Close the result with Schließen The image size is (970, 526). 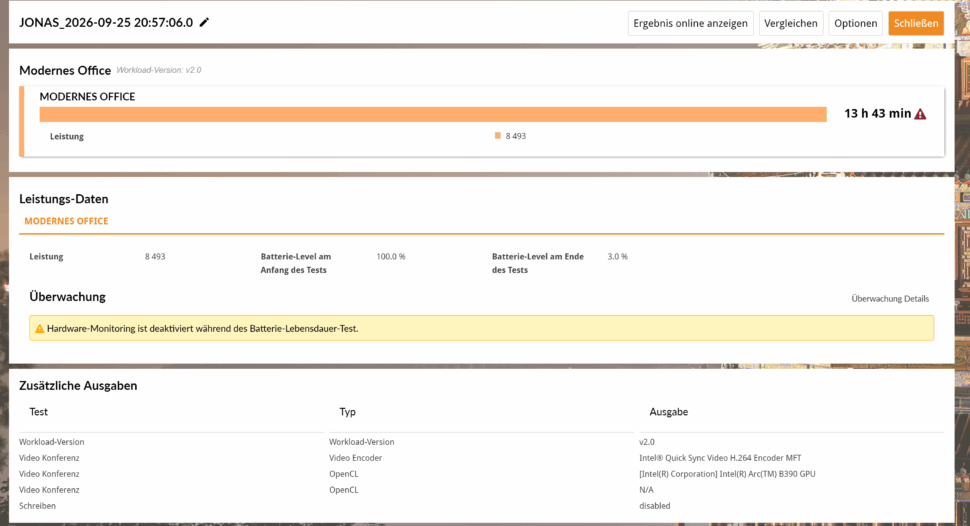click(916, 24)
